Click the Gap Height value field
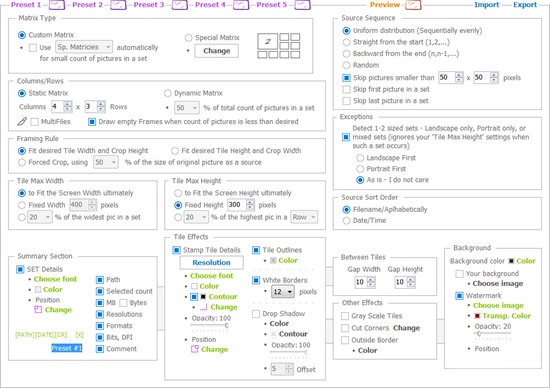The image size is (550, 388). 401,282
